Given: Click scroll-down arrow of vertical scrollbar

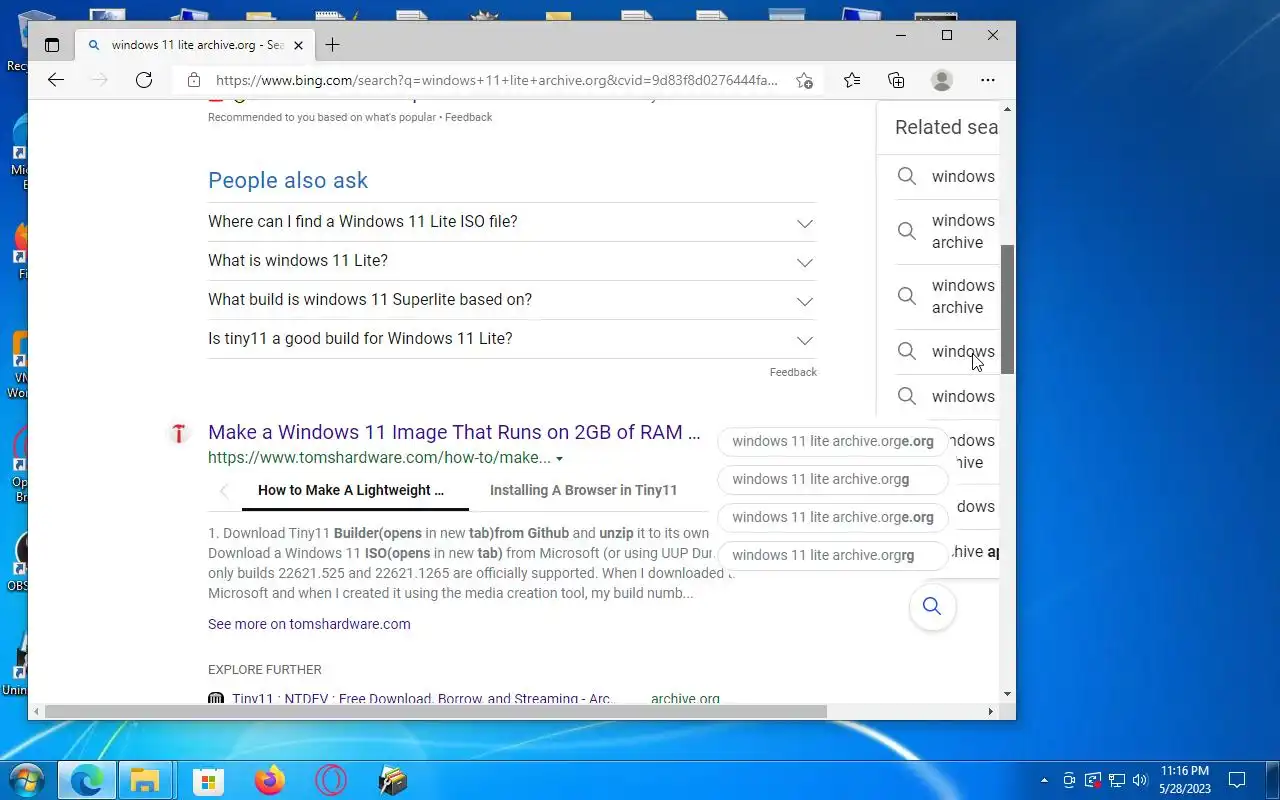Looking at the screenshot, I should click(1008, 694).
